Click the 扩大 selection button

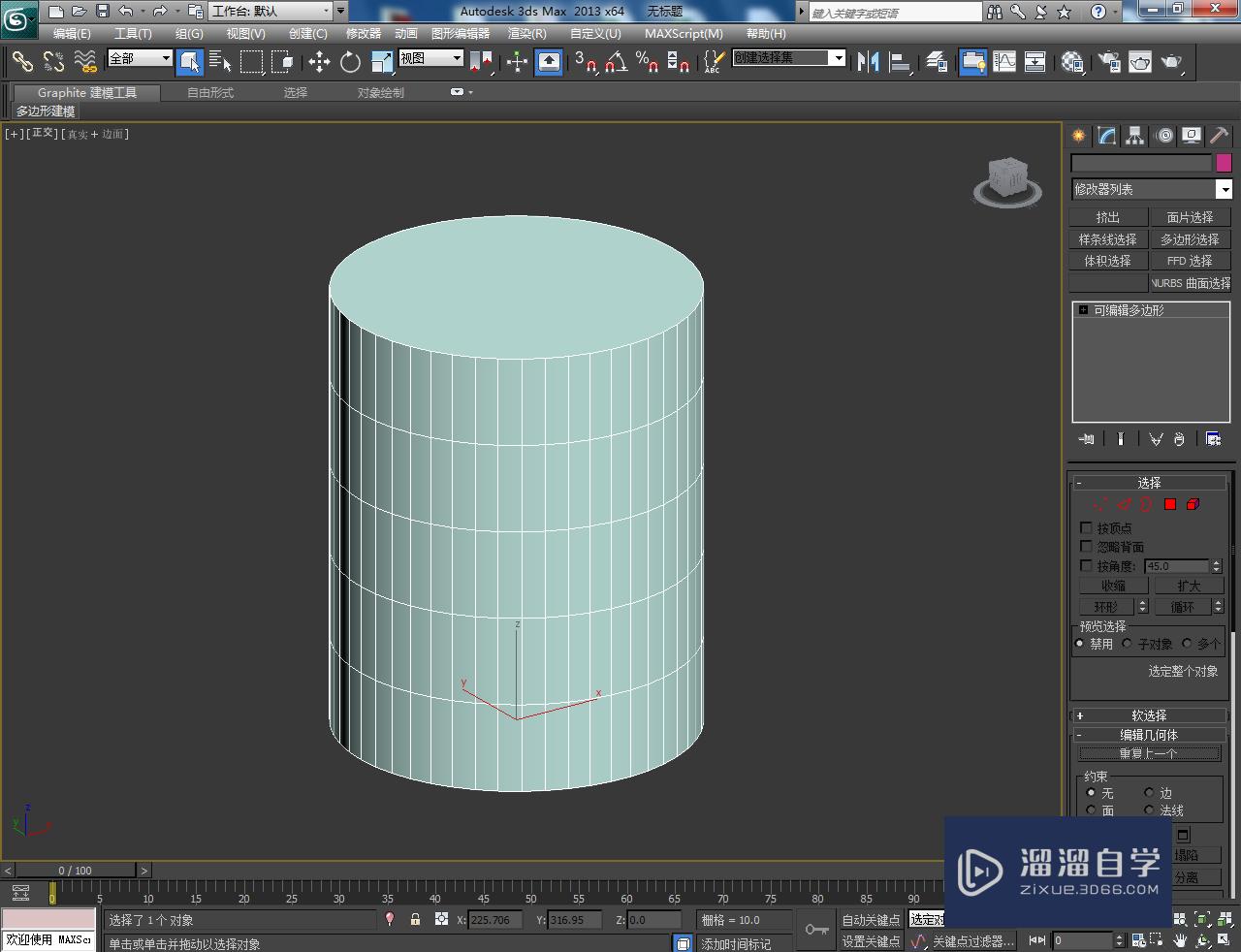coord(1189,586)
